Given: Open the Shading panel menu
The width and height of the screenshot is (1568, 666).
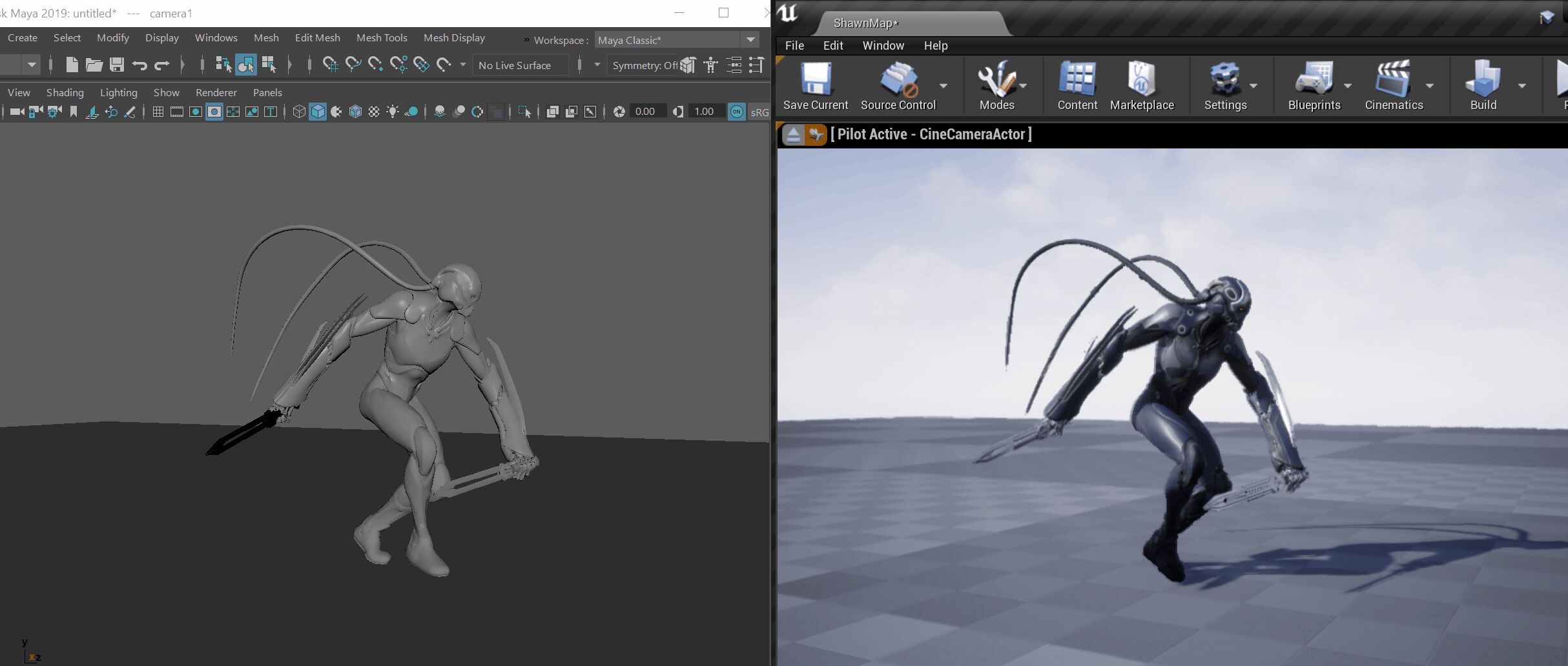Looking at the screenshot, I should click(65, 93).
